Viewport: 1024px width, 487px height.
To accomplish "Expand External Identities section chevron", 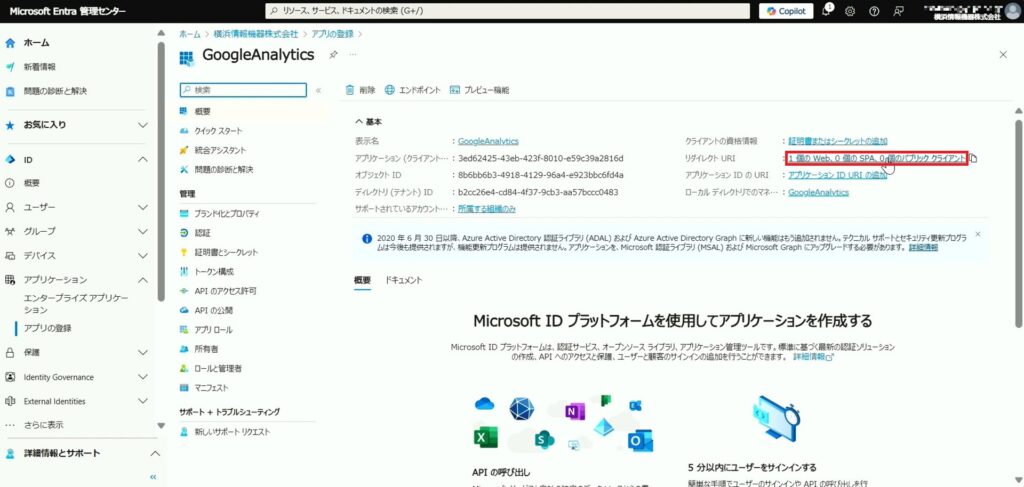I will coord(143,401).
